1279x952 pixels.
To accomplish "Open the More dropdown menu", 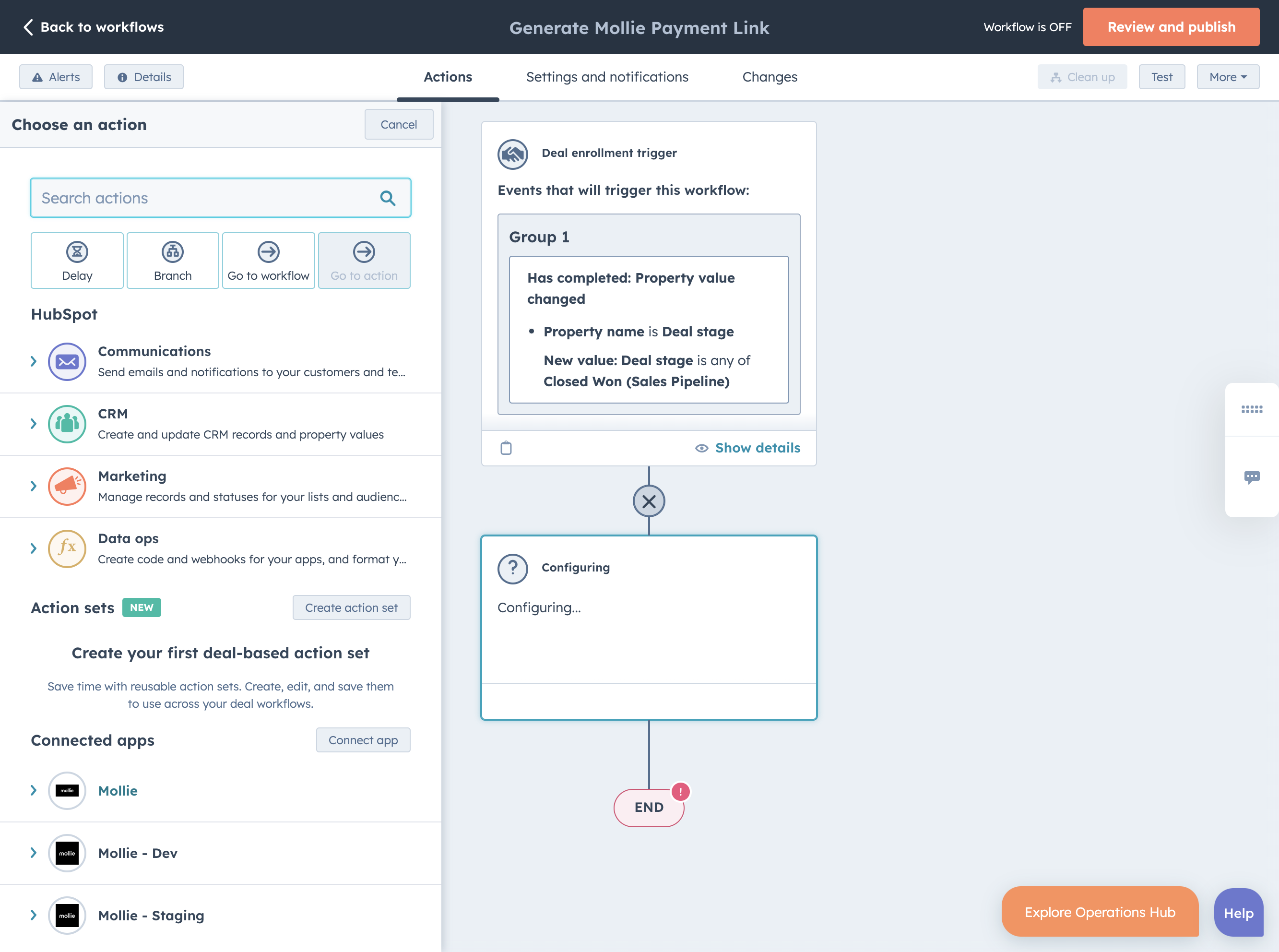I will pyautogui.click(x=1228, y=77).
